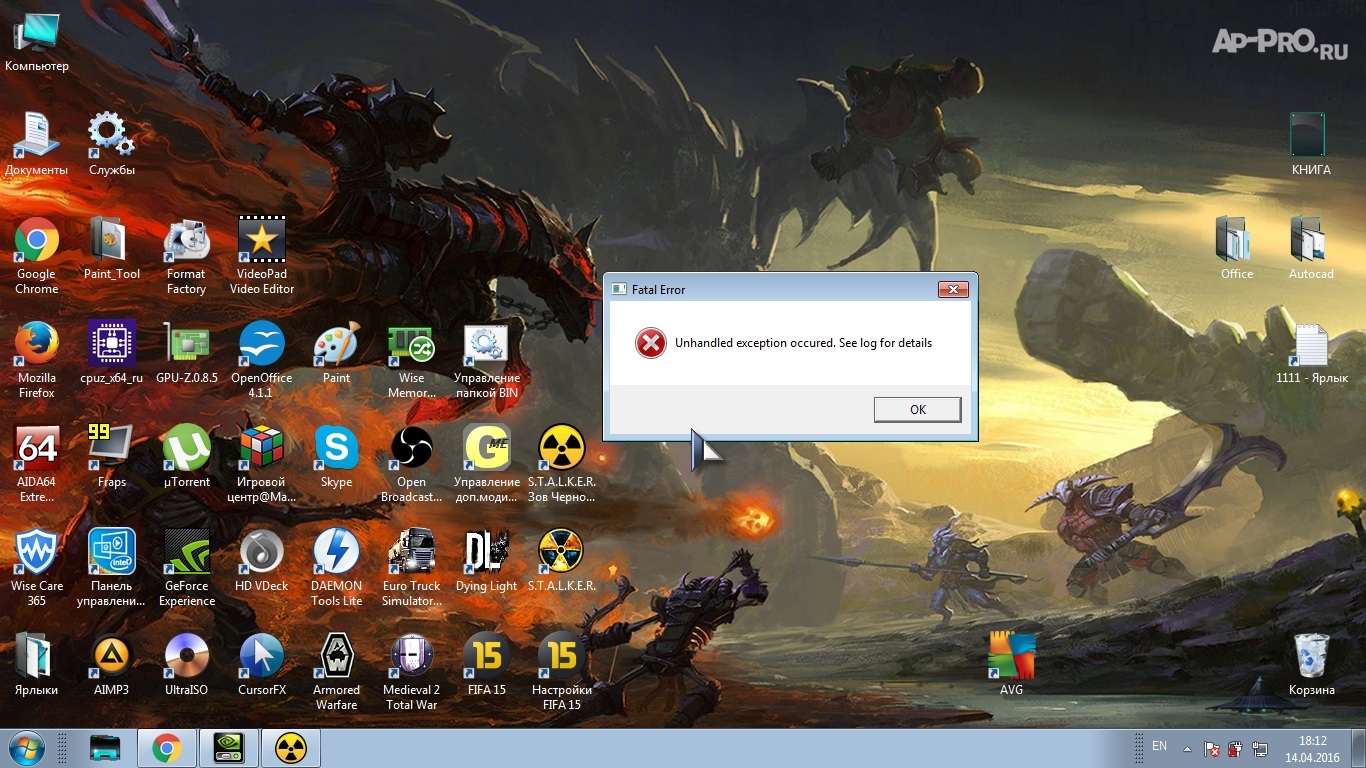Select the UltraISO disc icon
Screen dimensions: 1366x768
pyautogui.click(x=187, y=666)
